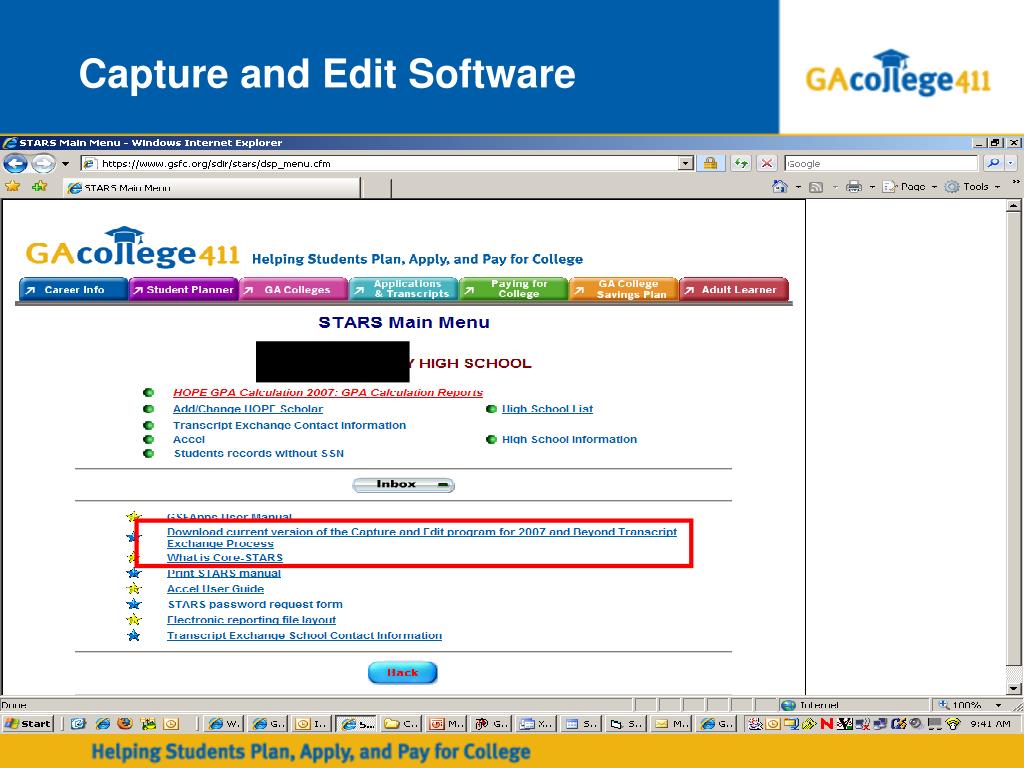Click the wireless network tray icon
Image resolution: width=1024 pixels, height=768 pixels.
click(953, 724)
